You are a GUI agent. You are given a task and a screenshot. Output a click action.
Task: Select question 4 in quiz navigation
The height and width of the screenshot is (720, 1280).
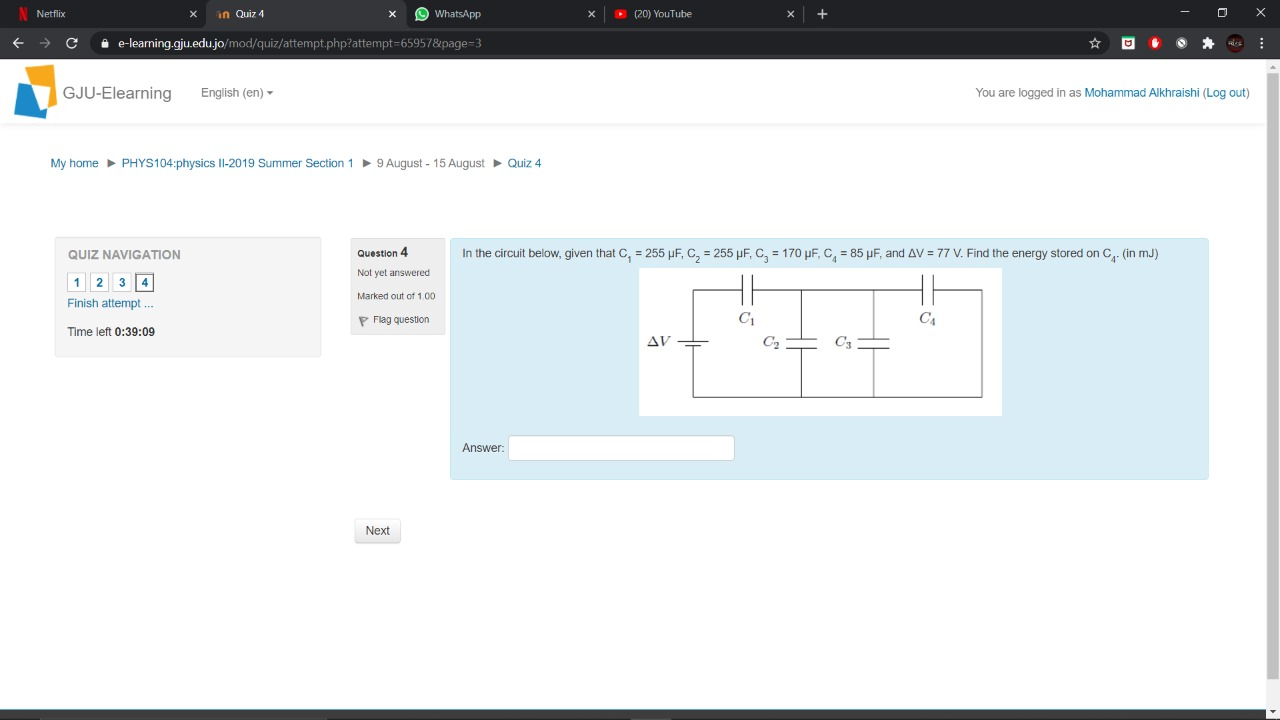click(145, 283)
